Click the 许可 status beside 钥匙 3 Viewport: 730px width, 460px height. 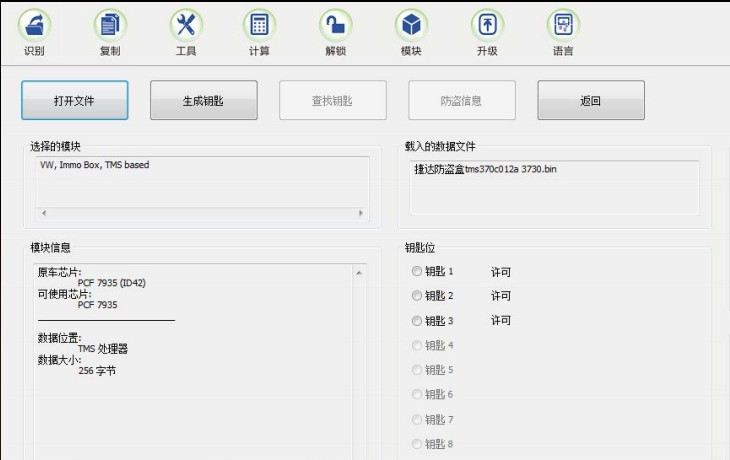501,320
